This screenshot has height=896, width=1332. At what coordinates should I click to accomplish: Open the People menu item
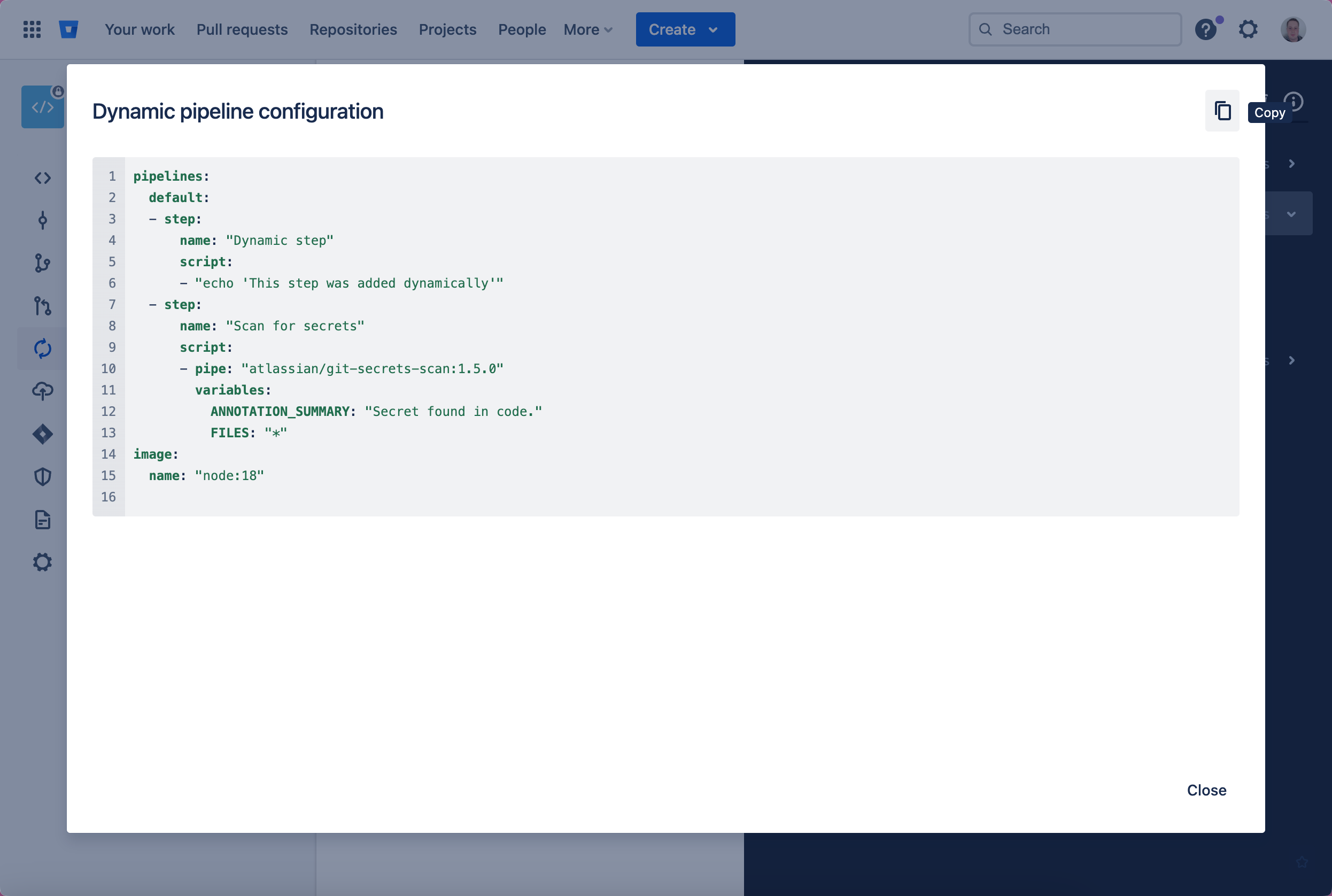tap(522, 29)
